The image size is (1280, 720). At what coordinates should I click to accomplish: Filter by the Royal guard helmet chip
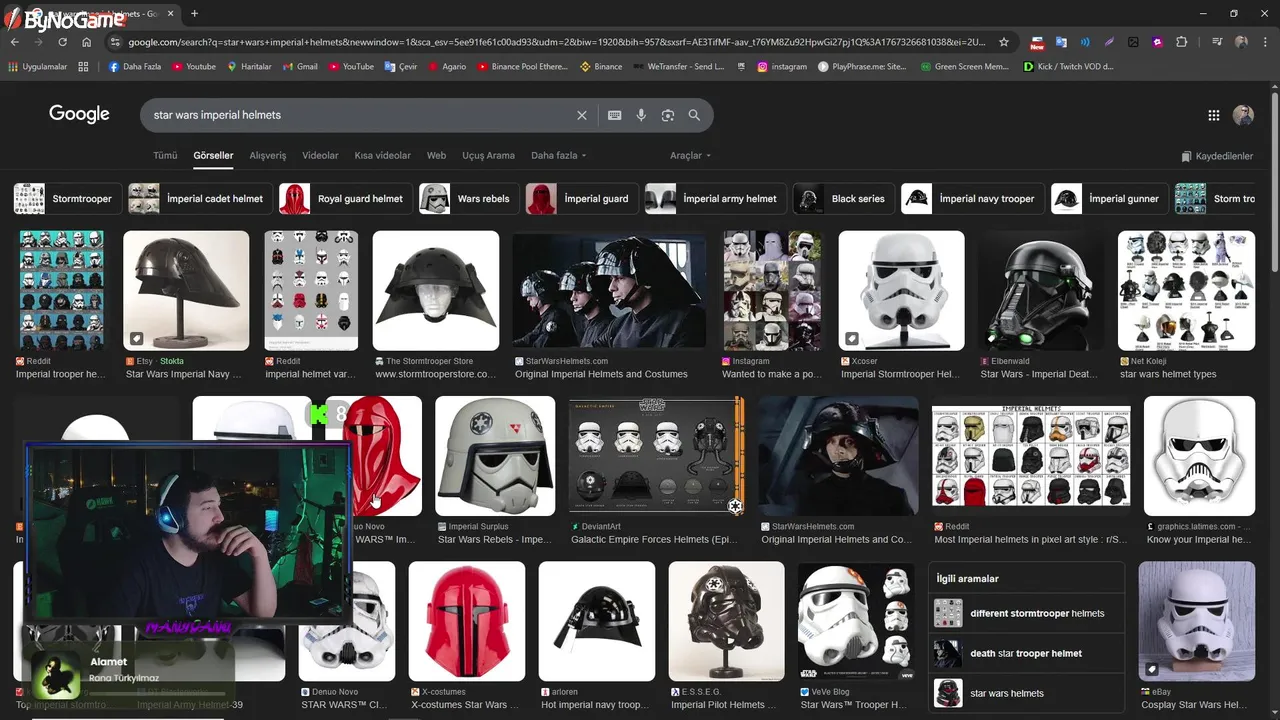pyautogui.click(x=346, y=199)
